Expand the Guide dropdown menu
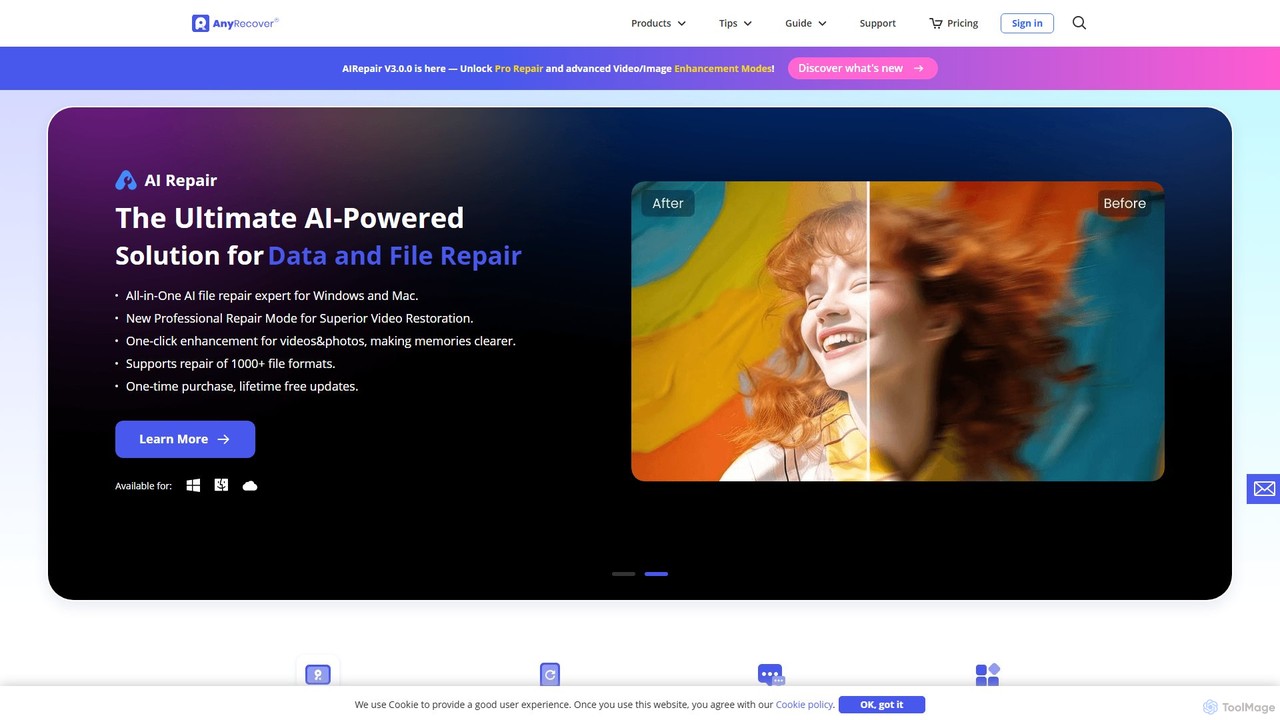This screenshot has width=1280, height=720. (806, 23)
